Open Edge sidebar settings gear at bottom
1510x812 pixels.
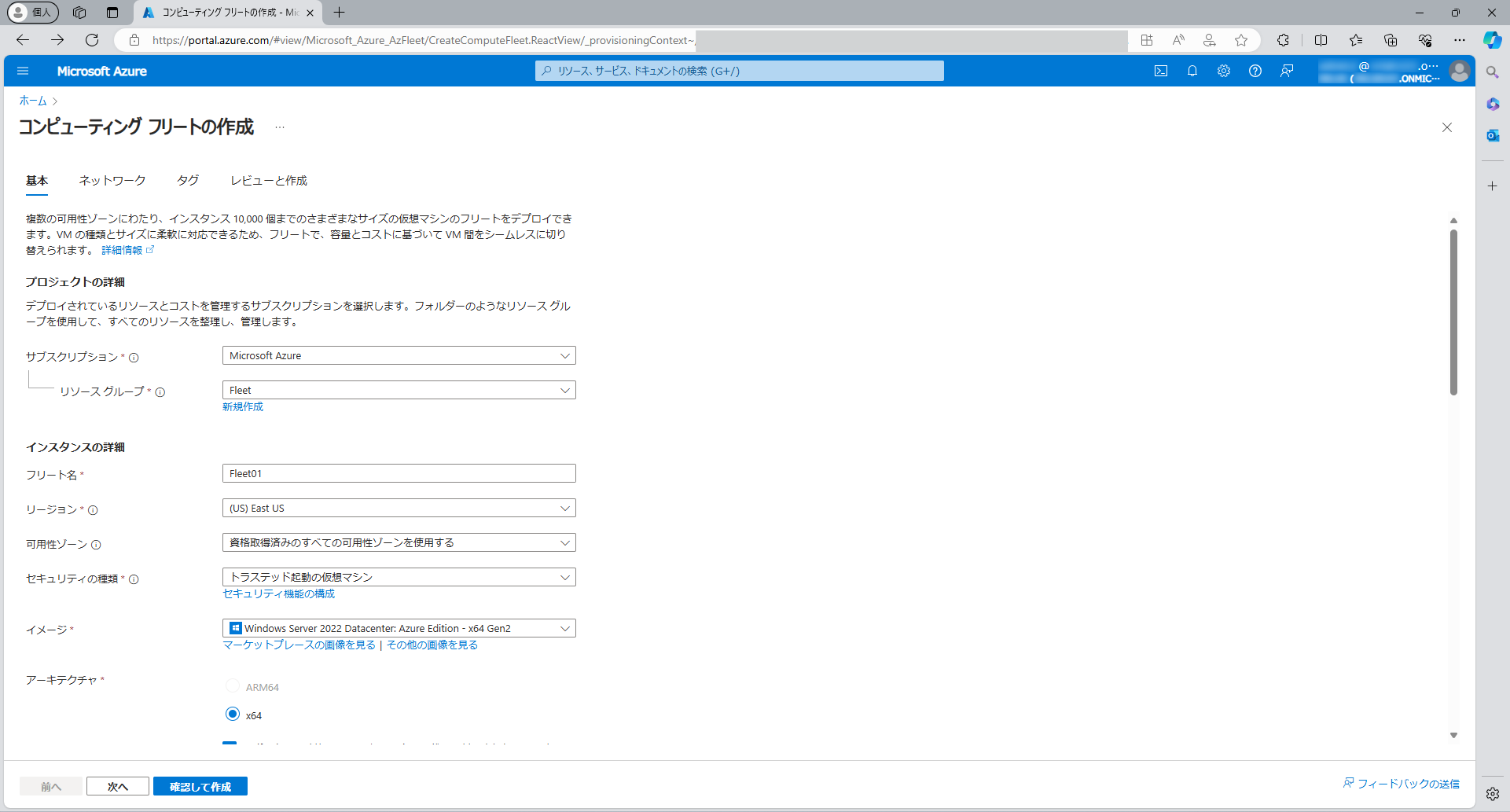[x=1493, y=794]
